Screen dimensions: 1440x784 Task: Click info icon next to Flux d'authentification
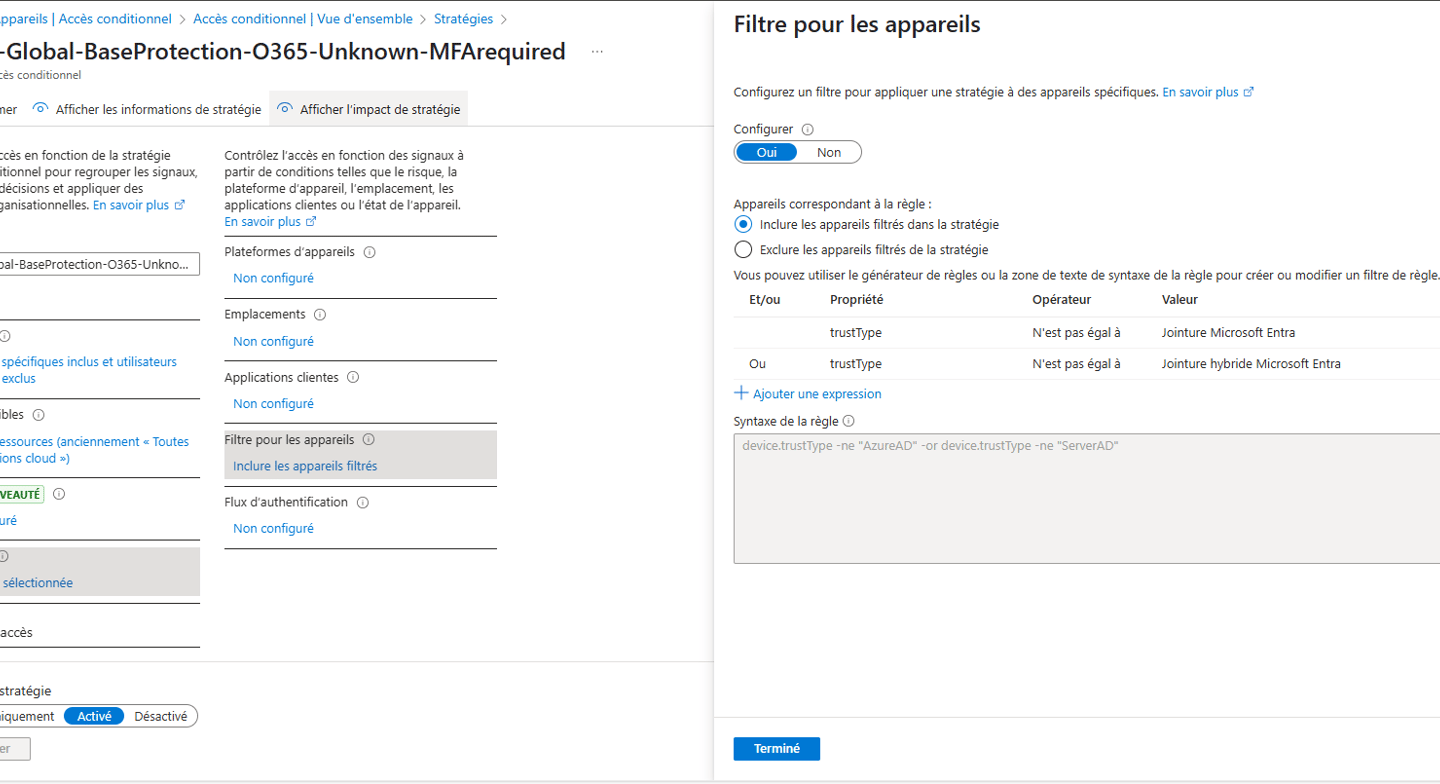coord(363,502)
